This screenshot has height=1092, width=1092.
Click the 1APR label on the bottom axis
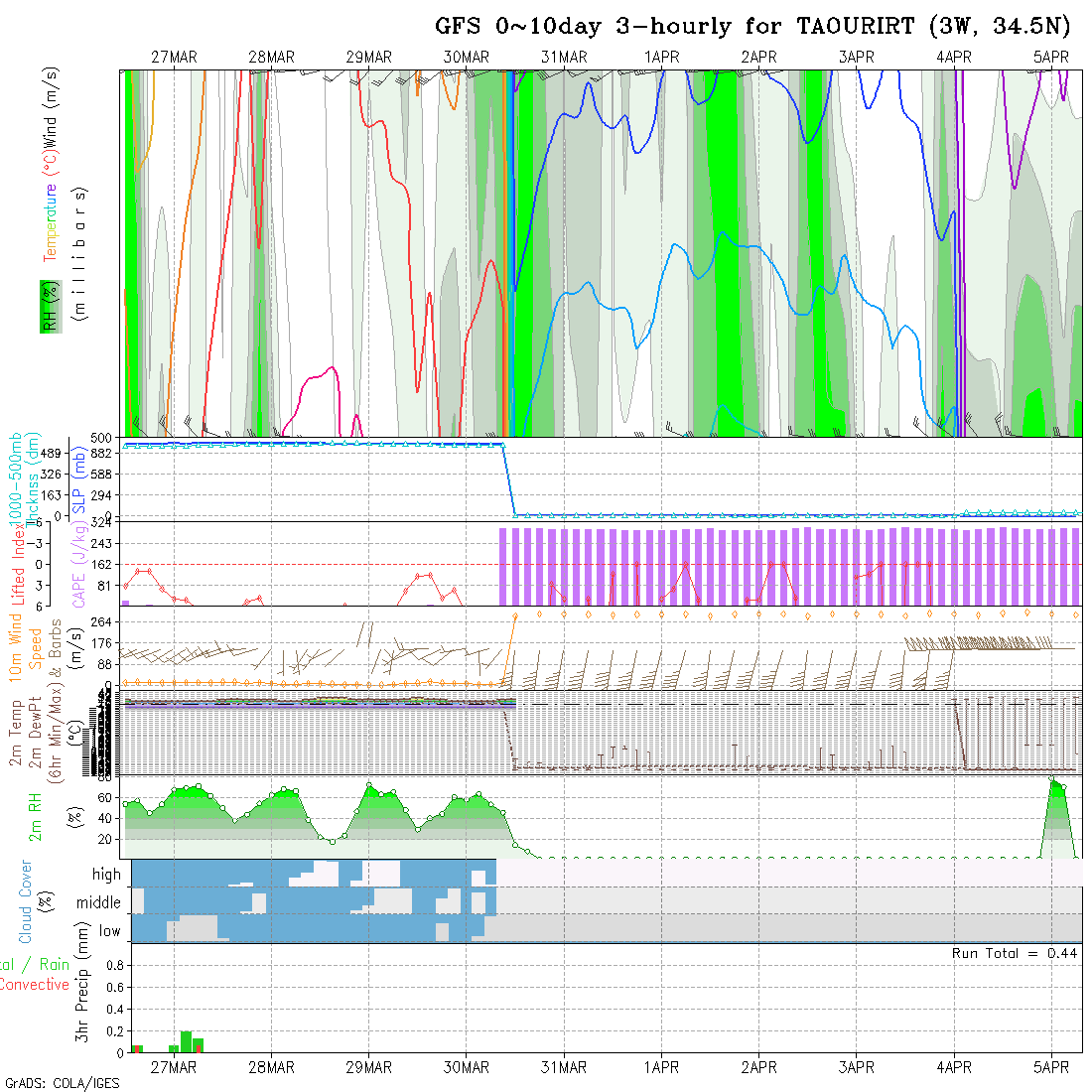click(x=661, y=1067)
